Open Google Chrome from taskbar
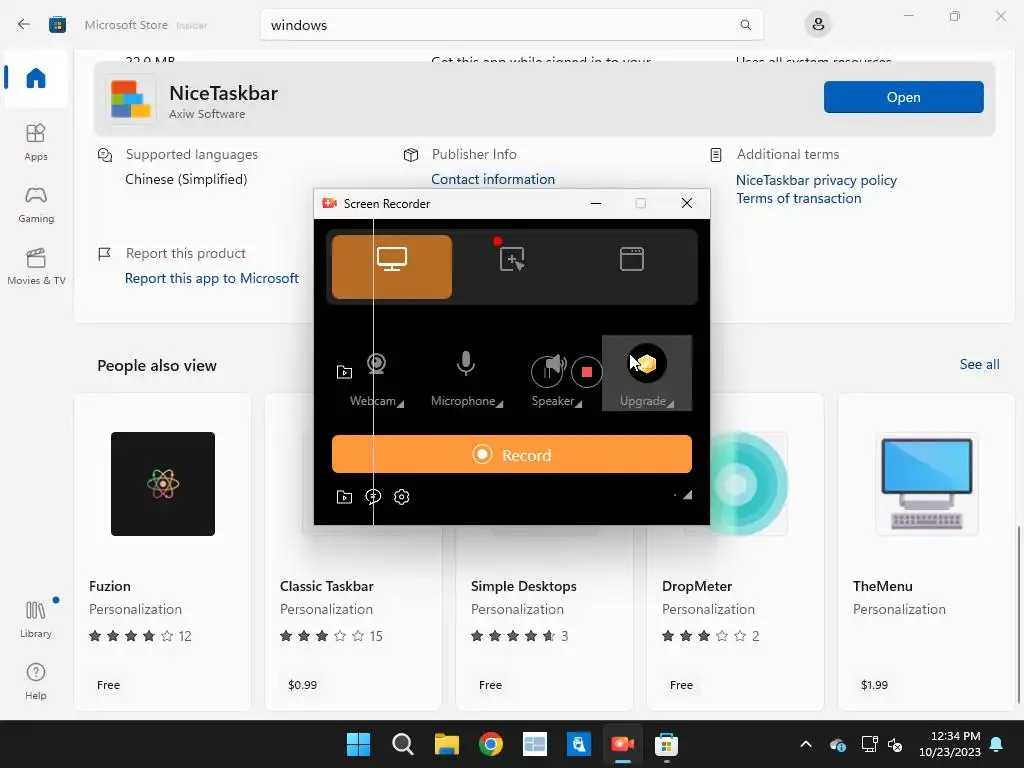The width and height of the screenshot is (1024, 768). 490,744
